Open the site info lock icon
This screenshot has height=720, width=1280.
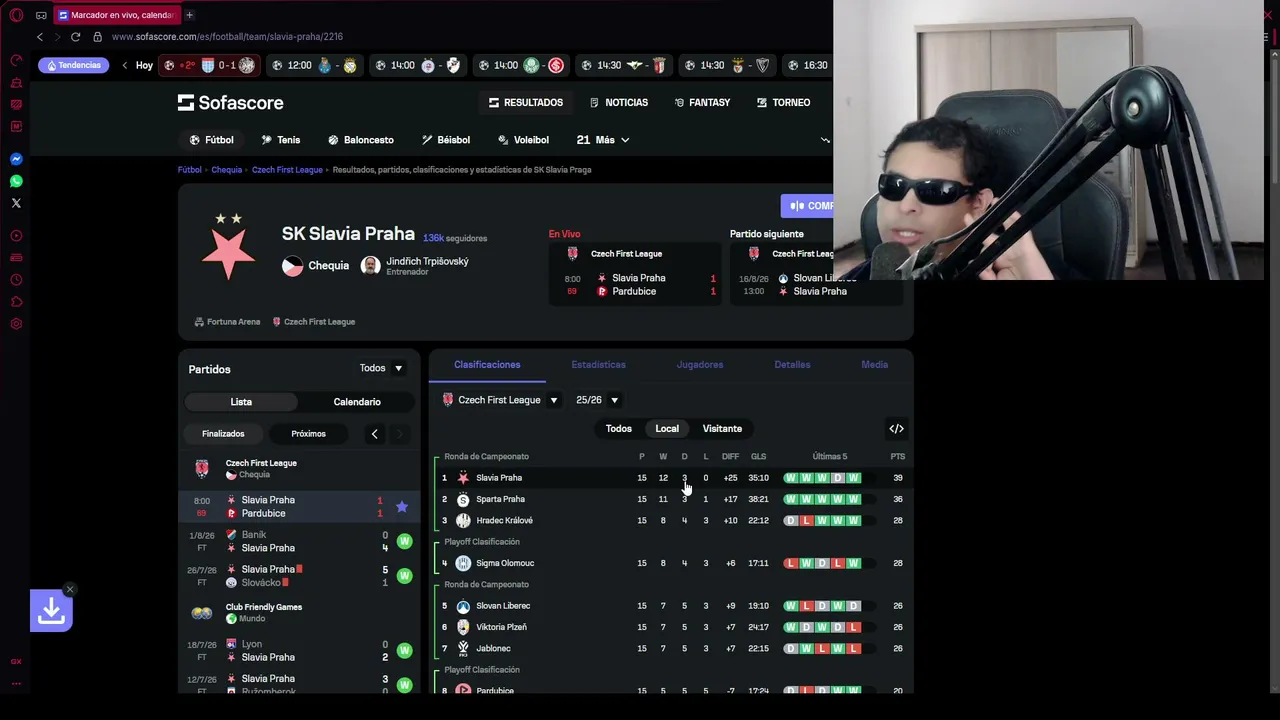97,37
